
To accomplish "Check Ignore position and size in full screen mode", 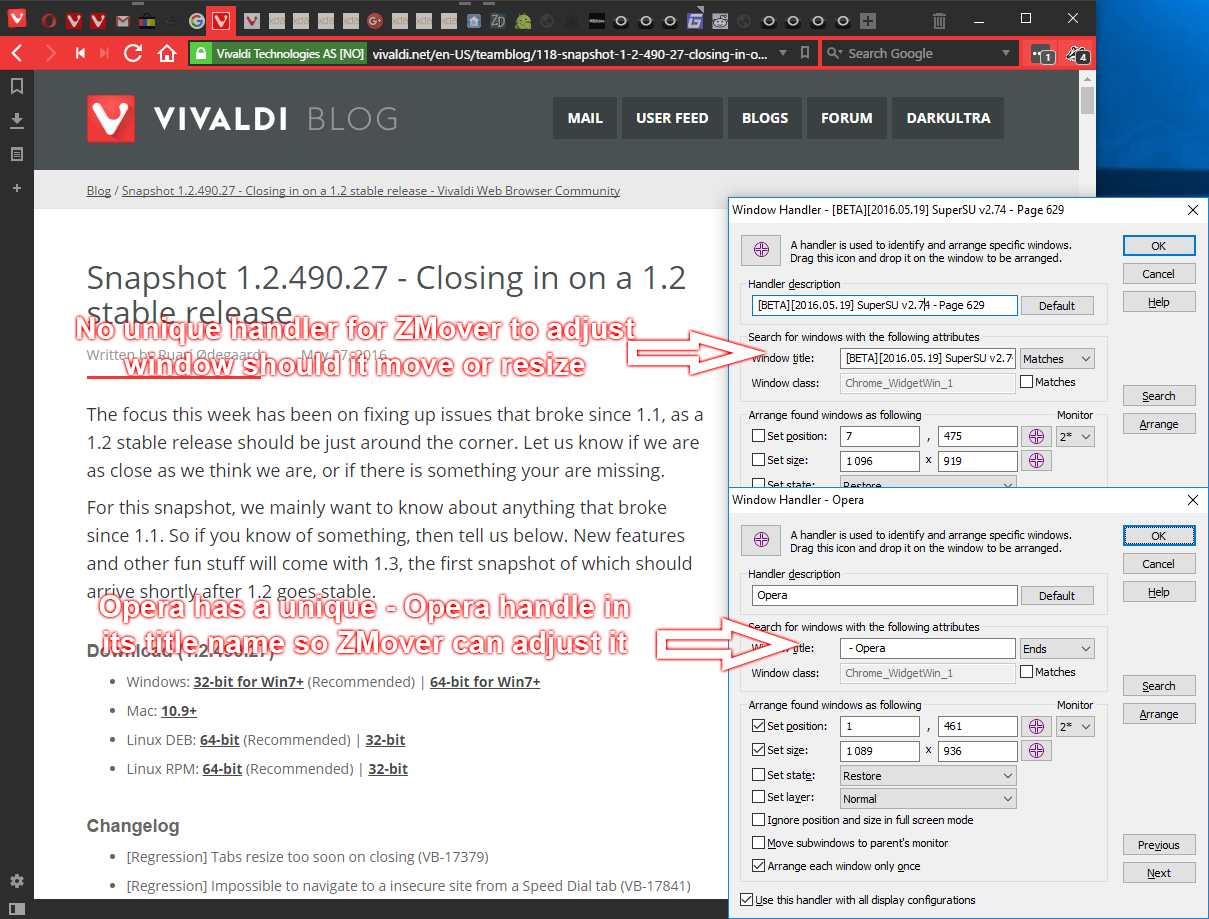I will (758, 820).
